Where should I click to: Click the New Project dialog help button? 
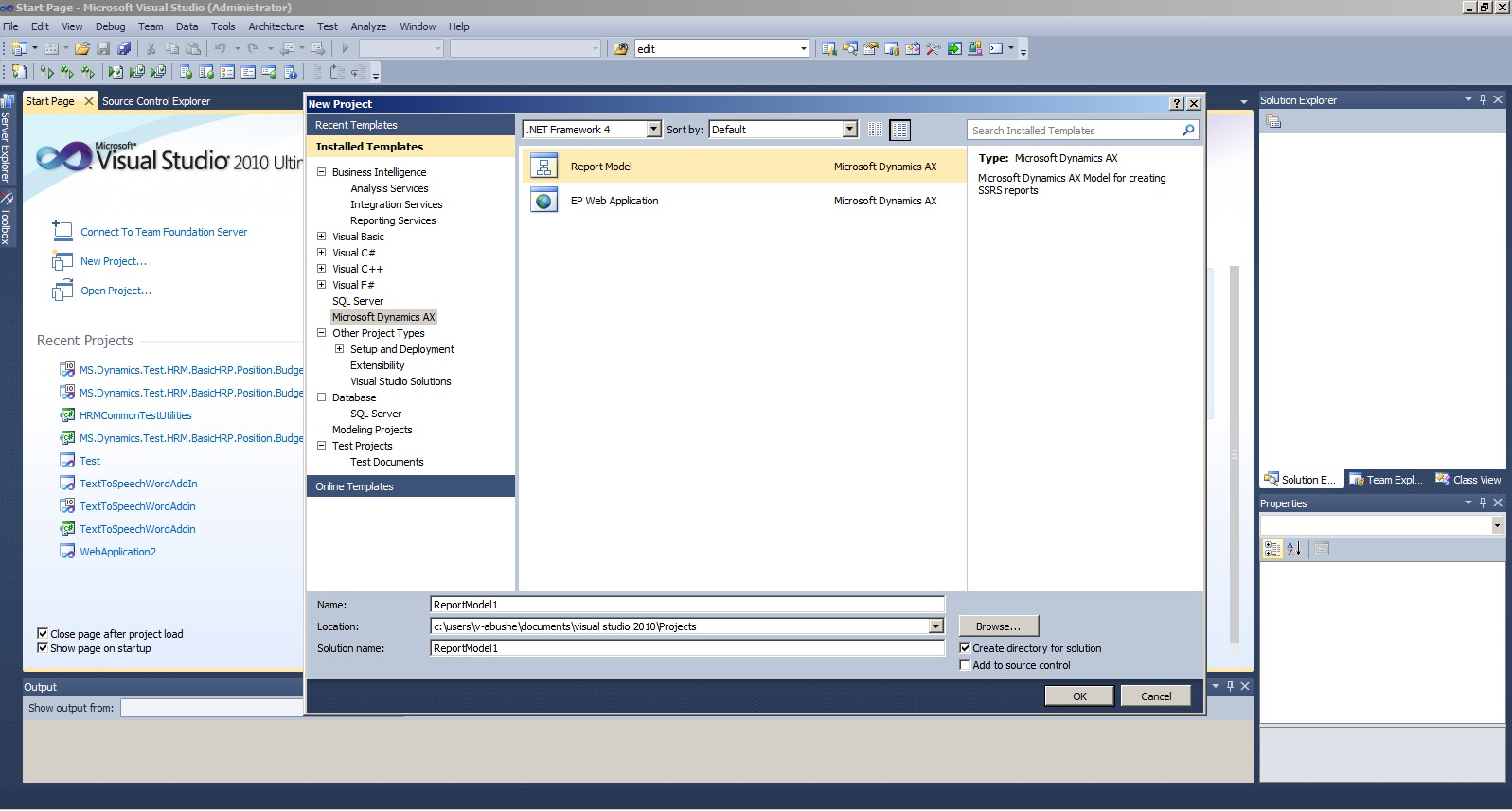(1177, 104)
